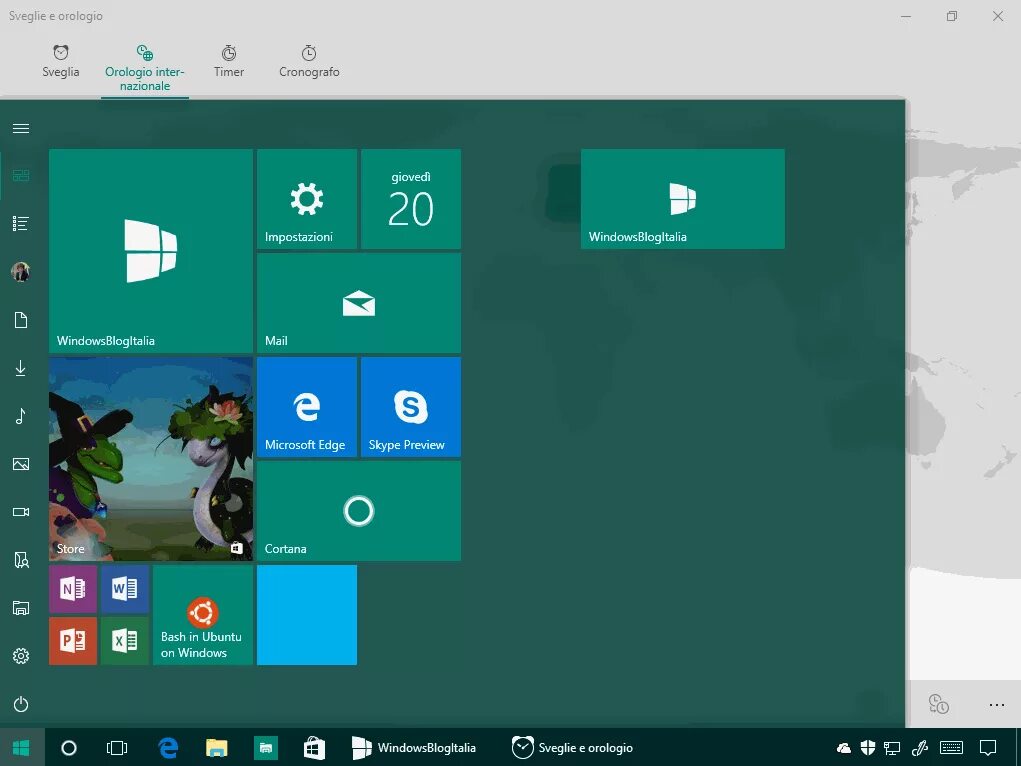
Task: Open Task View on the taskbar
Action: pos(117,748)
